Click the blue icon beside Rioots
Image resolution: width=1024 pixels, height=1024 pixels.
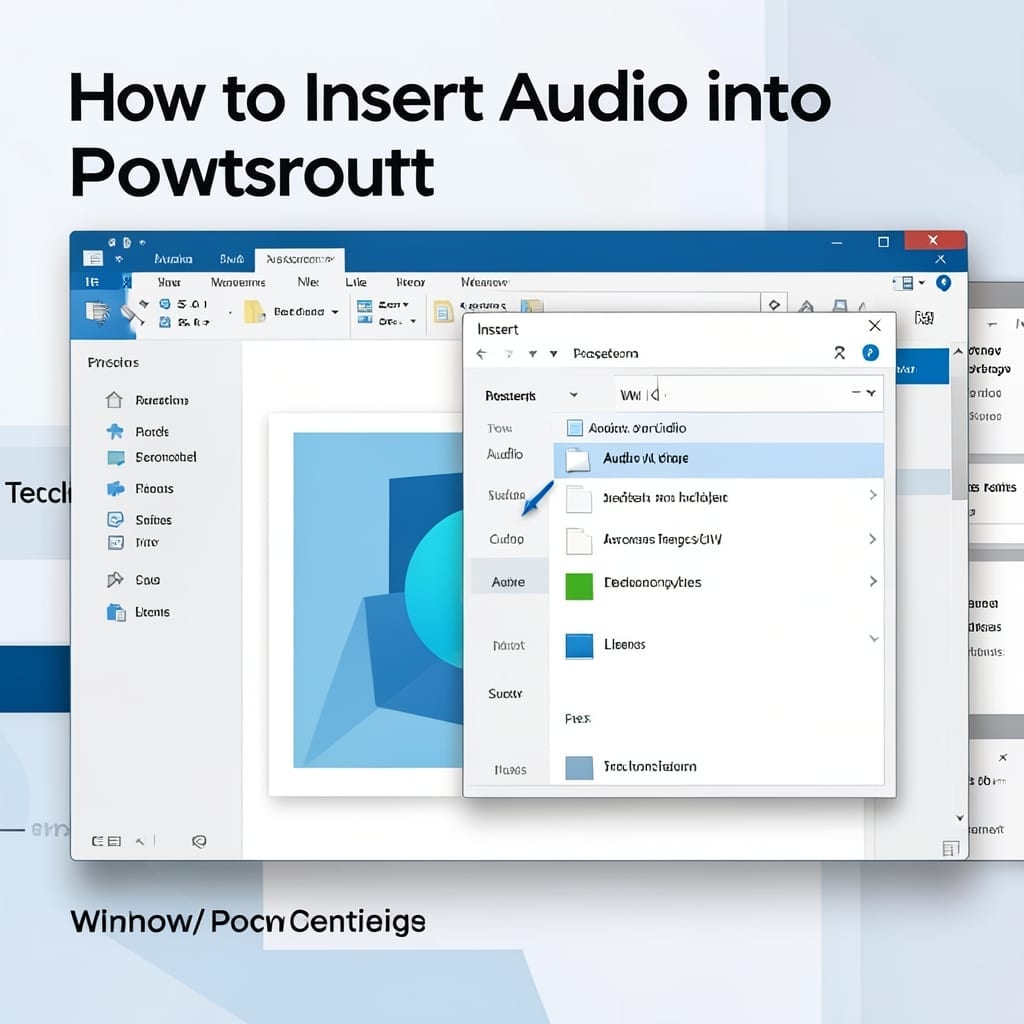point(116,488)
